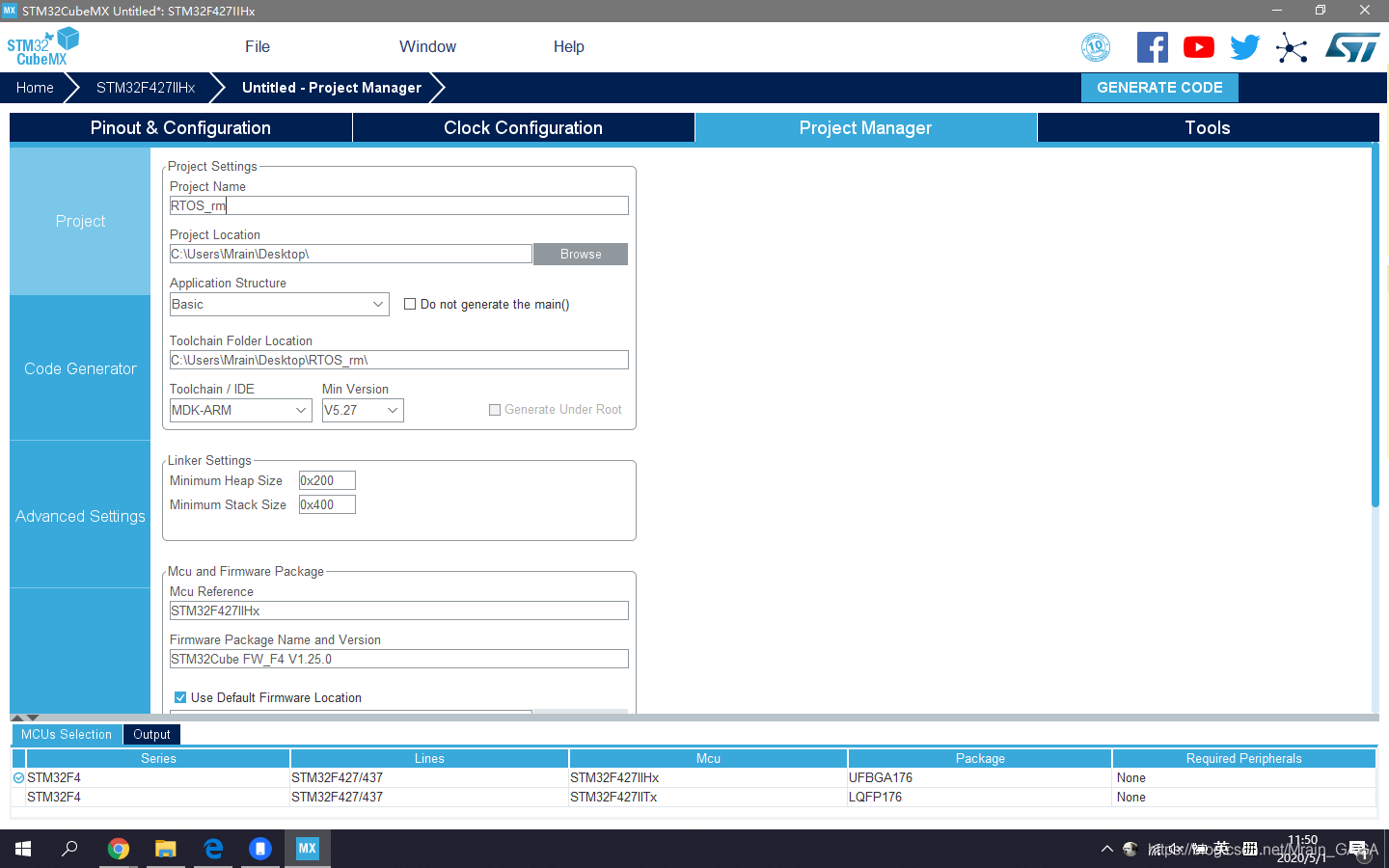The image size is (1389, 868).
Task: Switch to Pinout & Configuration tab
Action: tap(180, 127)
